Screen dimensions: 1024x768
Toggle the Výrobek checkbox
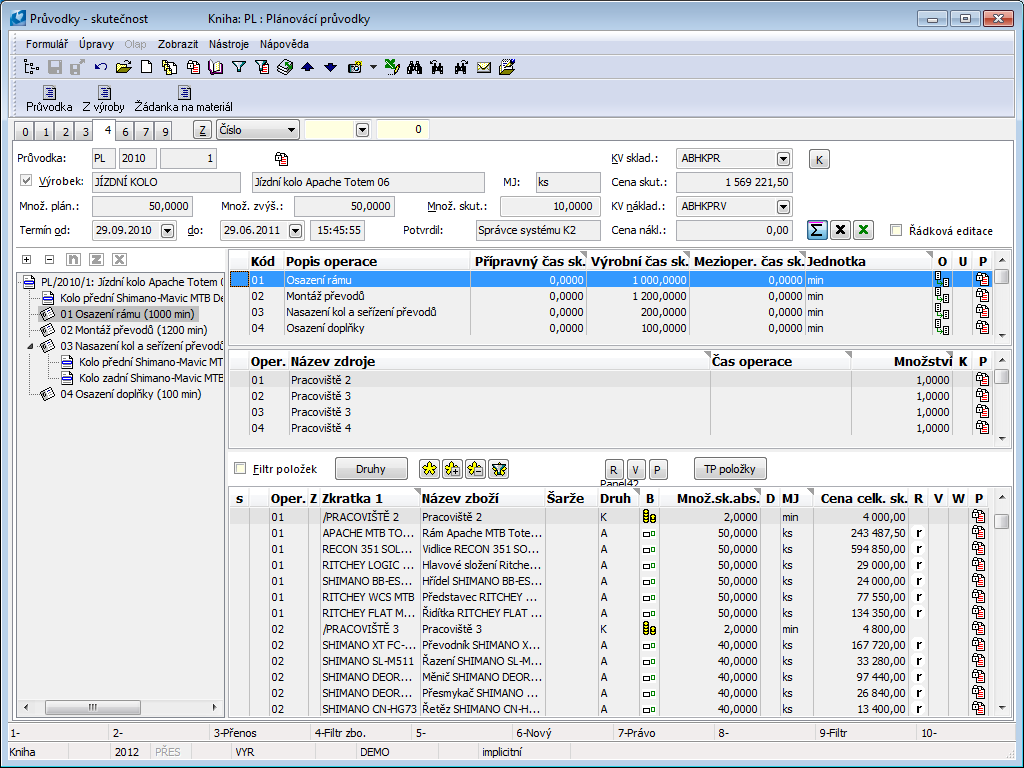(x=27, y=182)
